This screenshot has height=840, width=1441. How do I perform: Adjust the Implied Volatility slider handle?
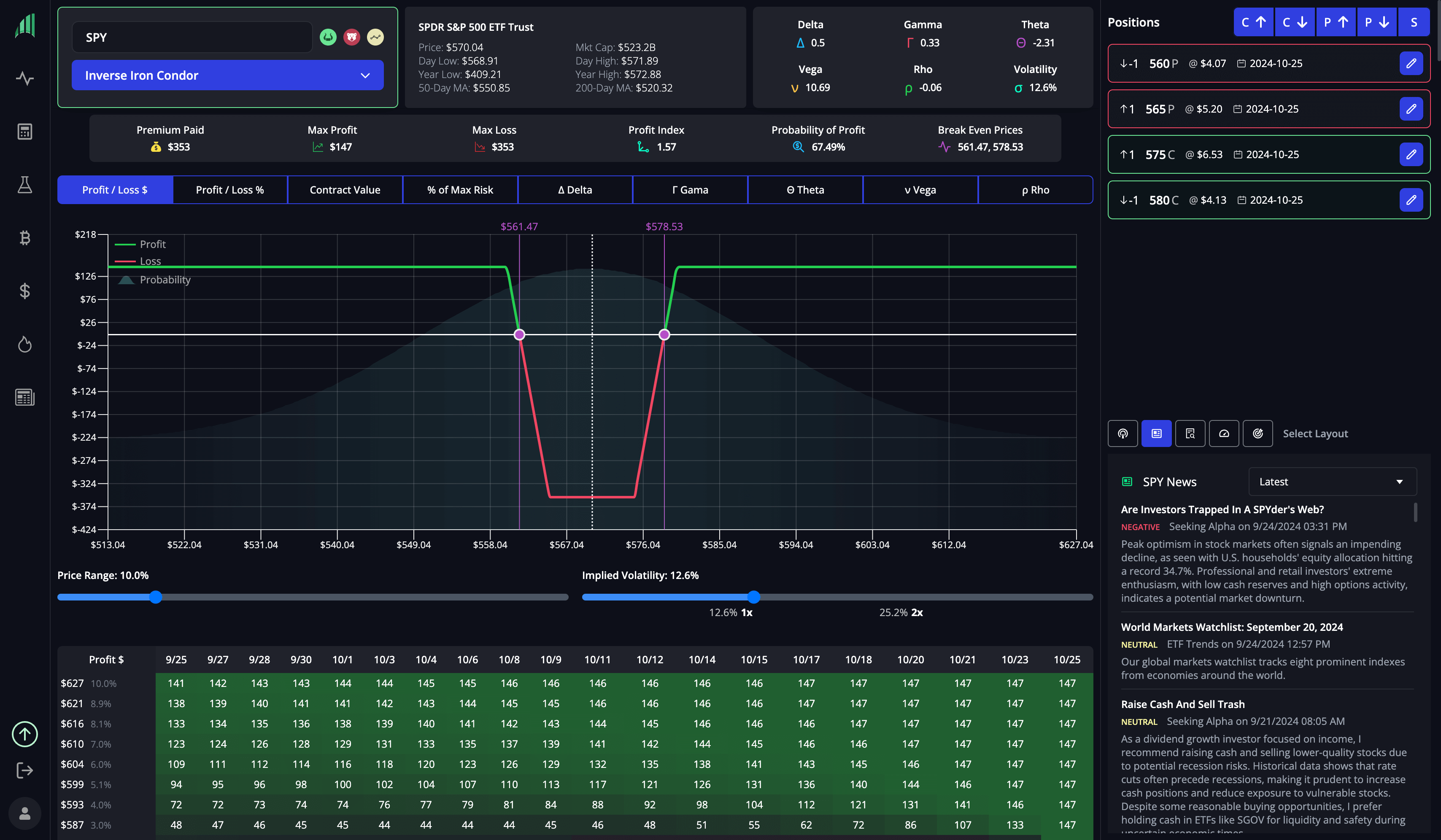pos(754,597)
